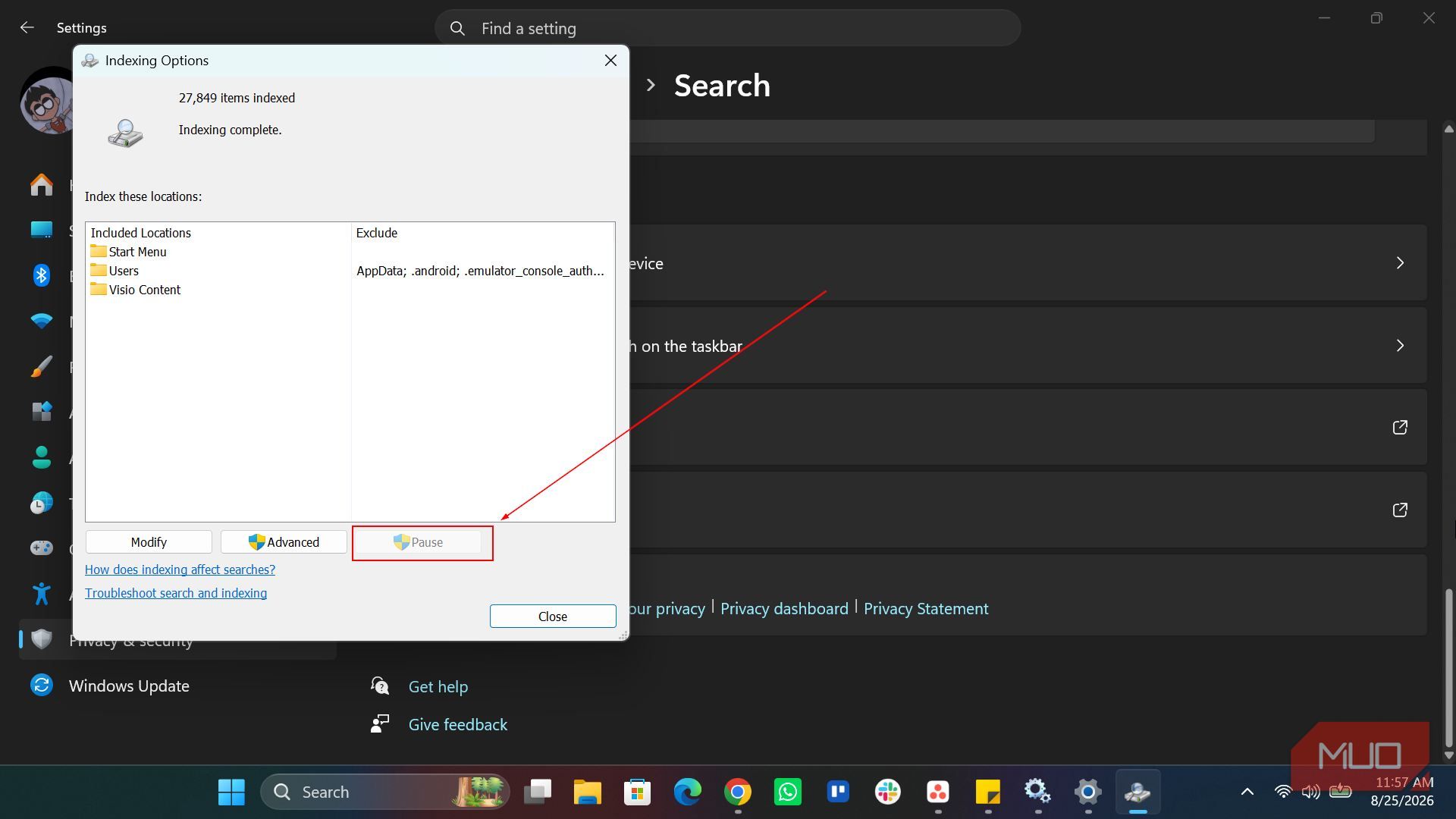
Task: Click scrollbar down arrow in Settings
Action: pyautogui.click(x=1448, y=755)
